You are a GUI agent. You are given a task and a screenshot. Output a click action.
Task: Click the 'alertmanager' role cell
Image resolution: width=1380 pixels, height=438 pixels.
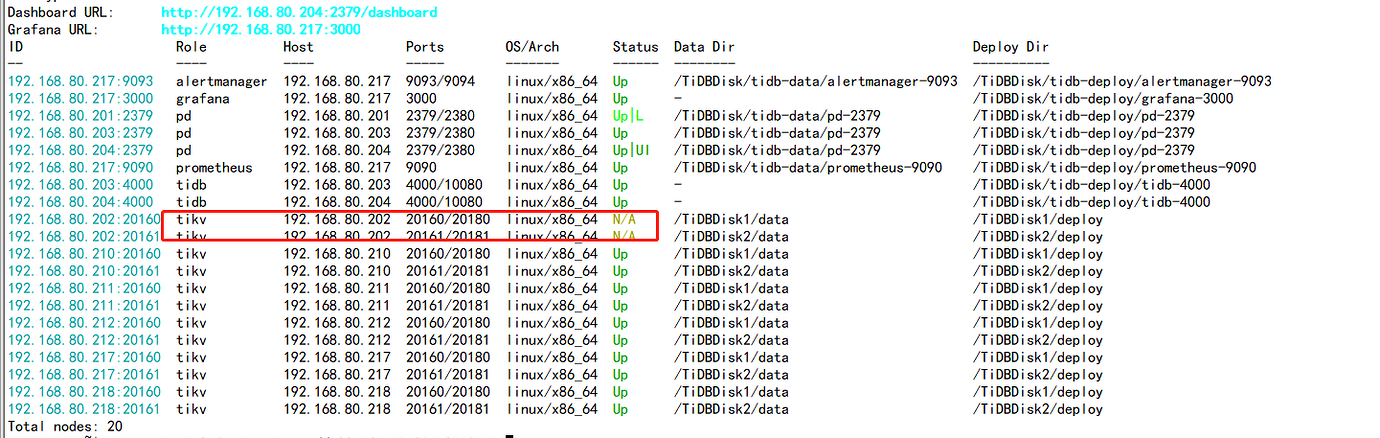pyautogui.click(x=222, y=81)
